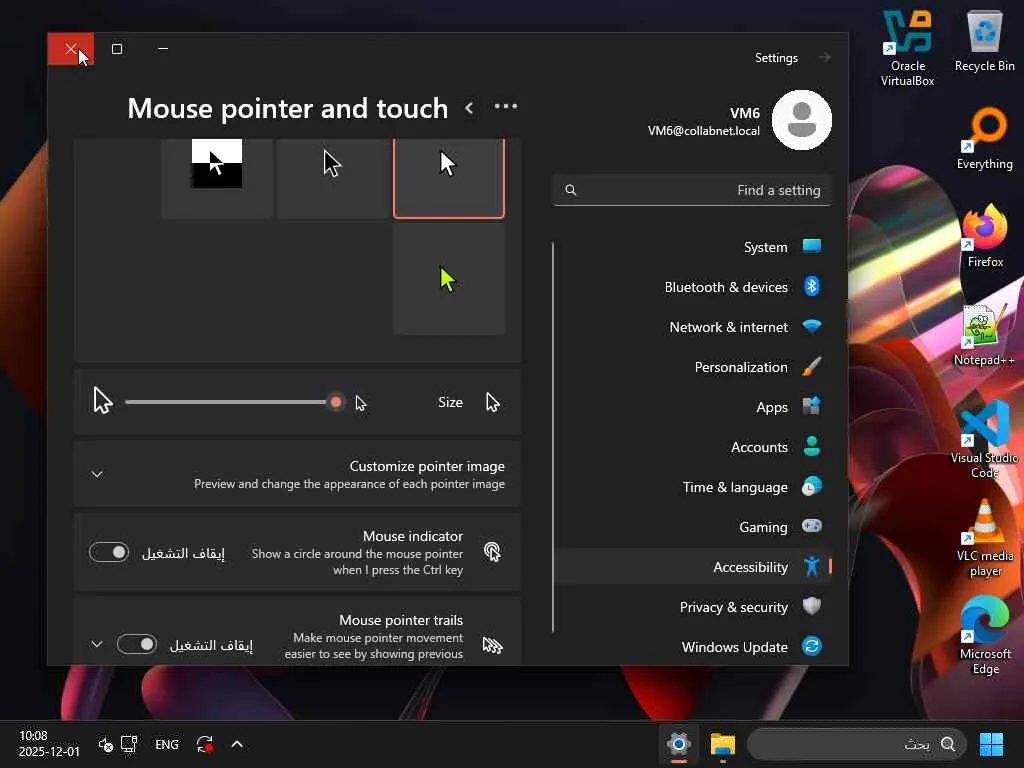Expand the Mouse pointer trails options

point(97,645)
